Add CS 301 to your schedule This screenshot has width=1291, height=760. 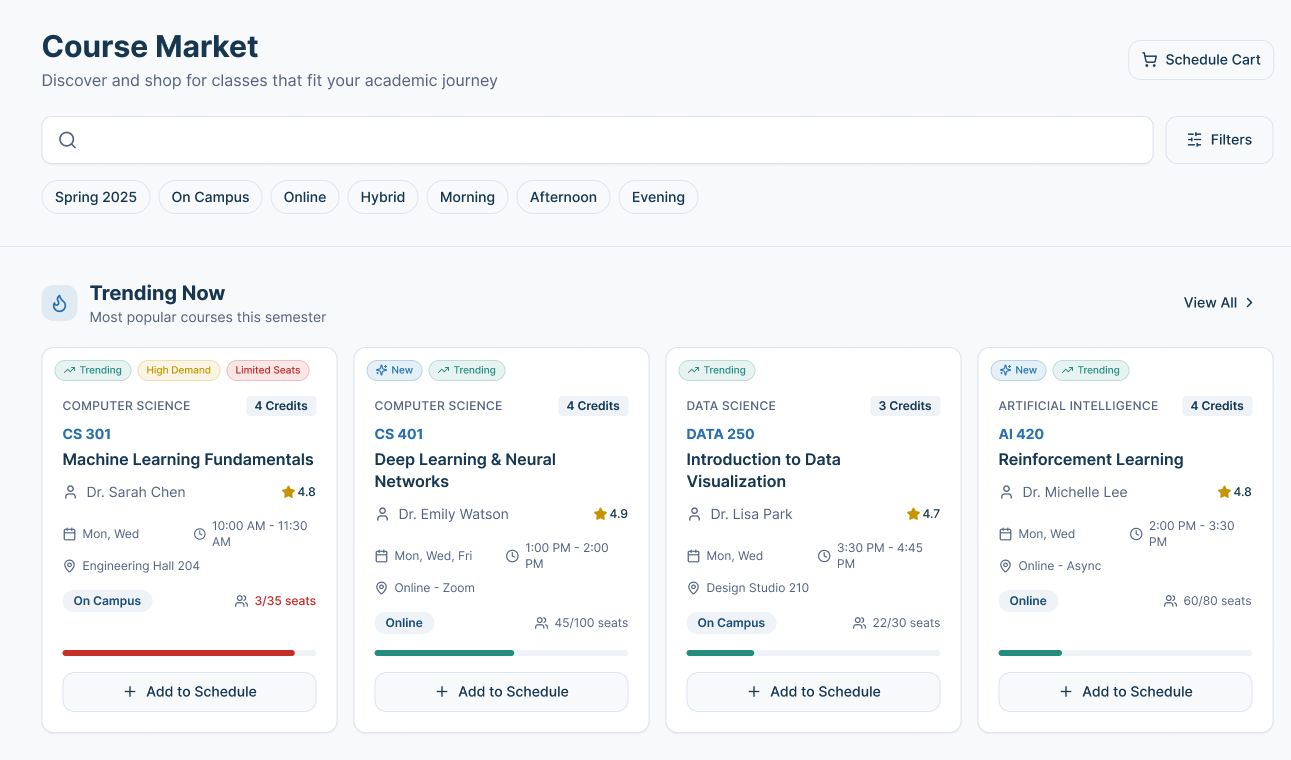coord(189,691)
